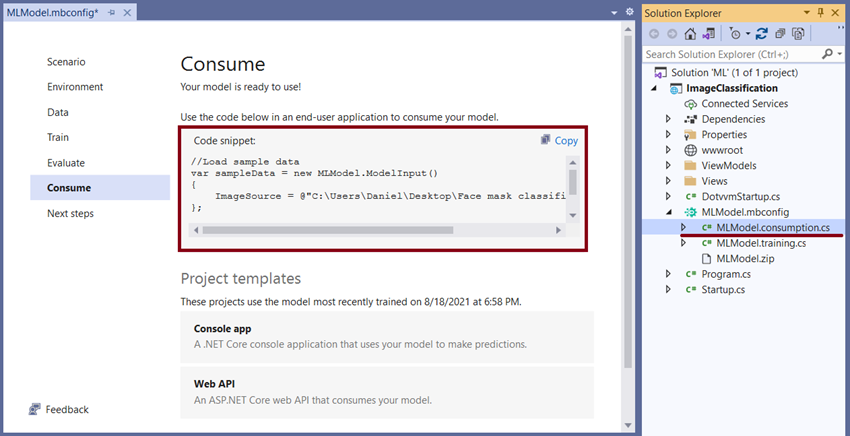850x436 pixels.
Task: Open the Pending Changes Filter dropdown arrow
Action: click(x=748, y=34)
